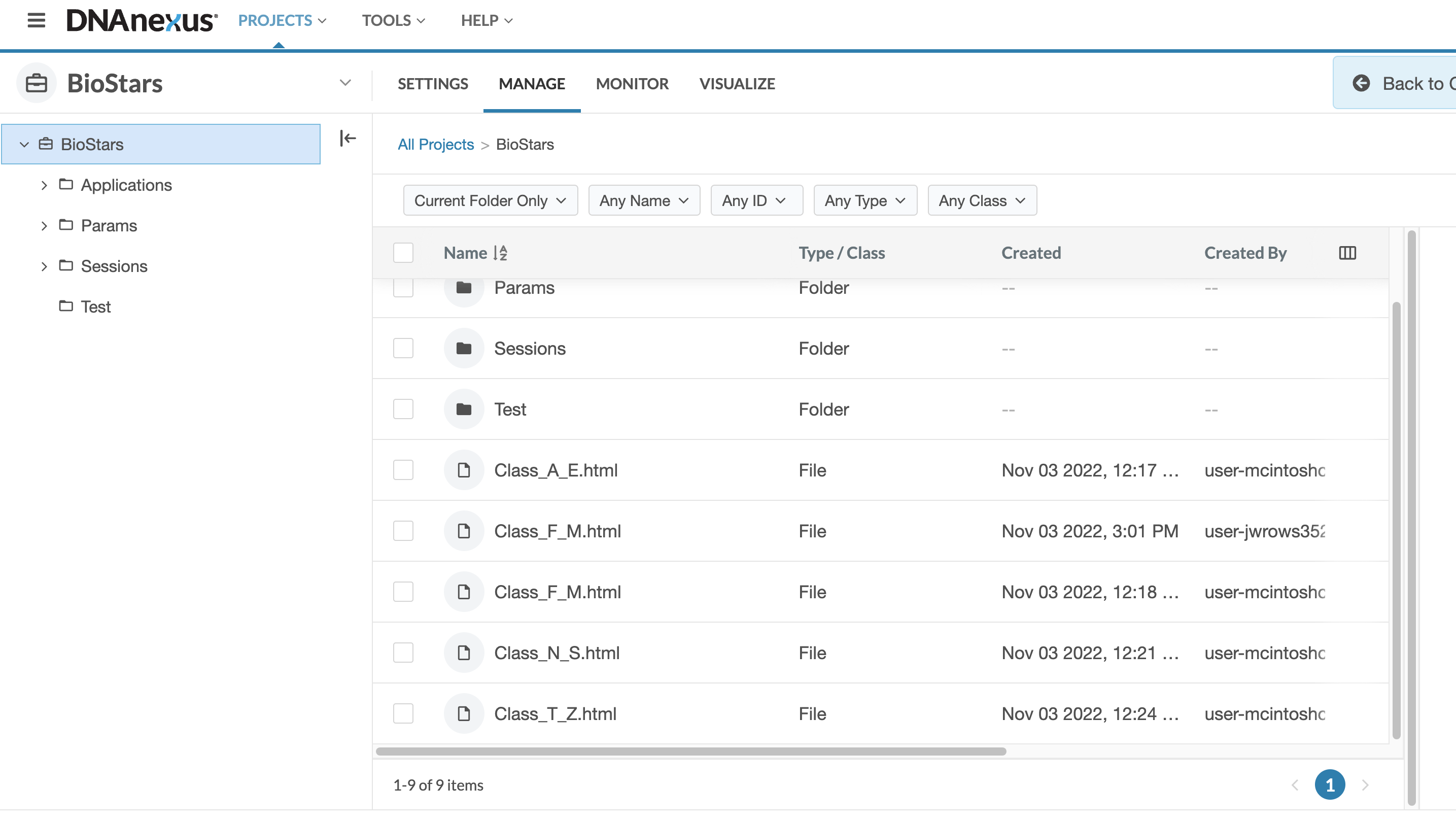The image size is (1456, 820).
Task: Expand the Applications tree folder
Action: tap(44, 185)
